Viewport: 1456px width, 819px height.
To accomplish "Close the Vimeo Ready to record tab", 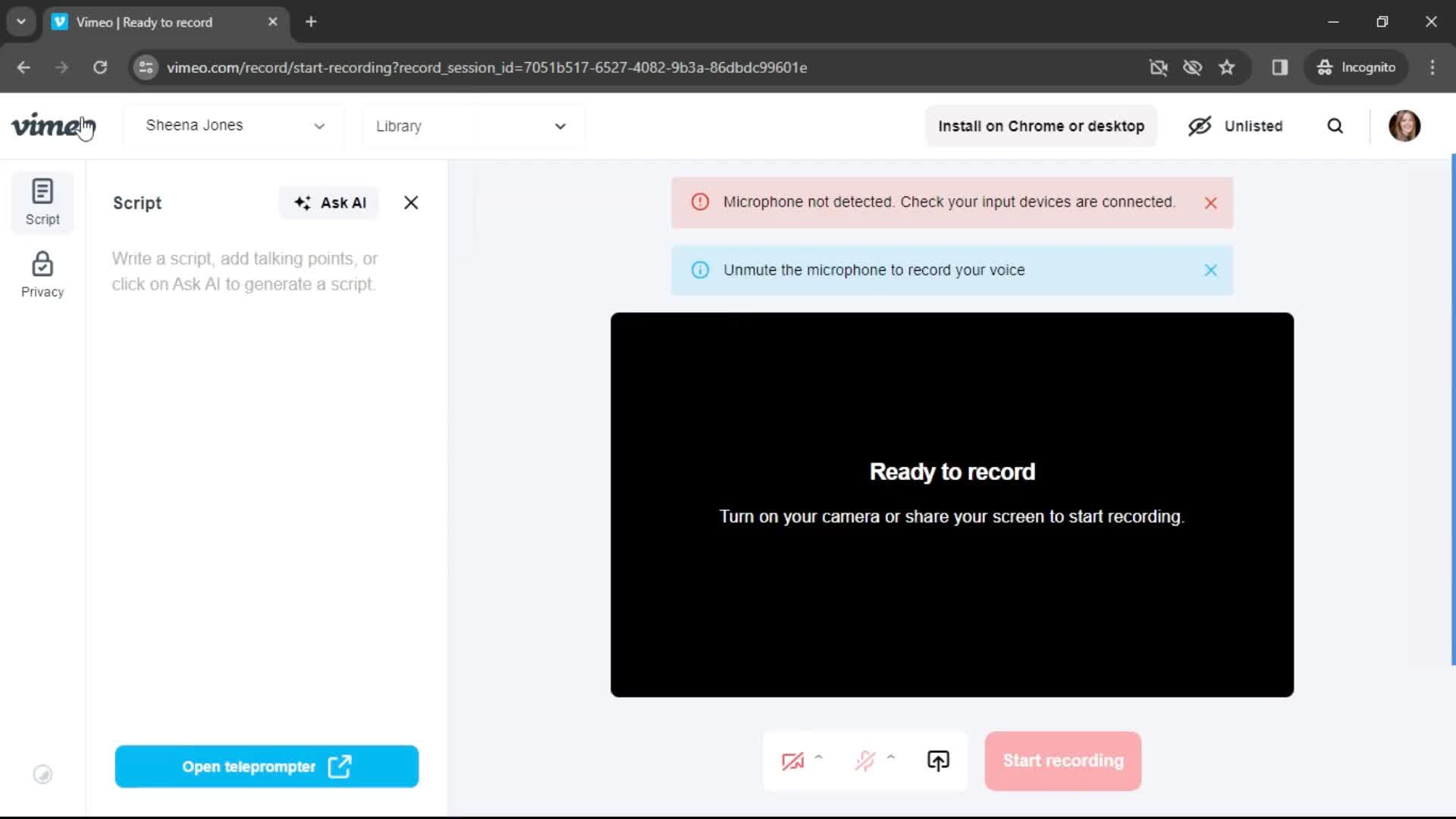I will [273, 22].
